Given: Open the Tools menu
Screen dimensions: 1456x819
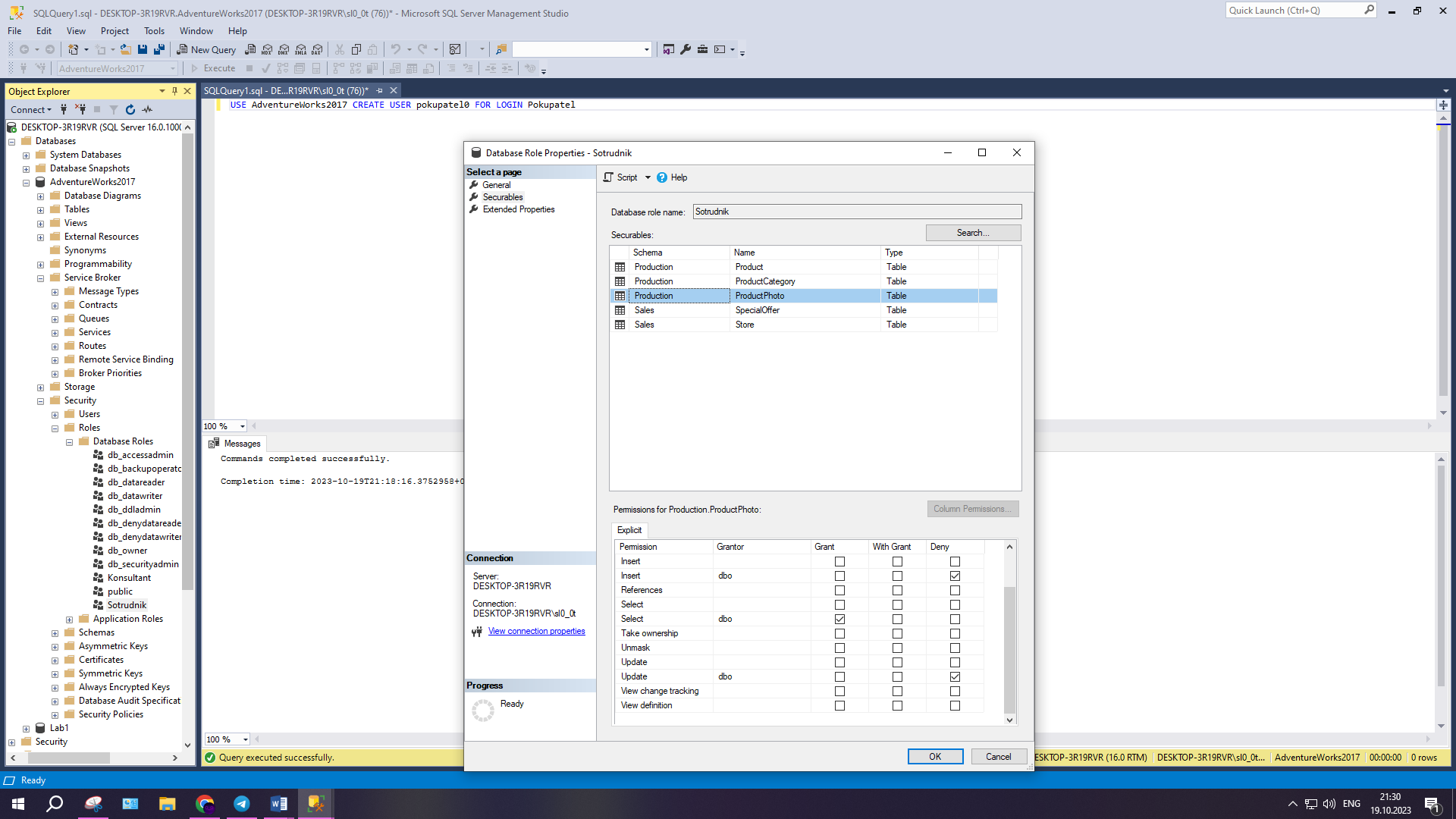Looking at the screenshot, I should click(154, 31).
